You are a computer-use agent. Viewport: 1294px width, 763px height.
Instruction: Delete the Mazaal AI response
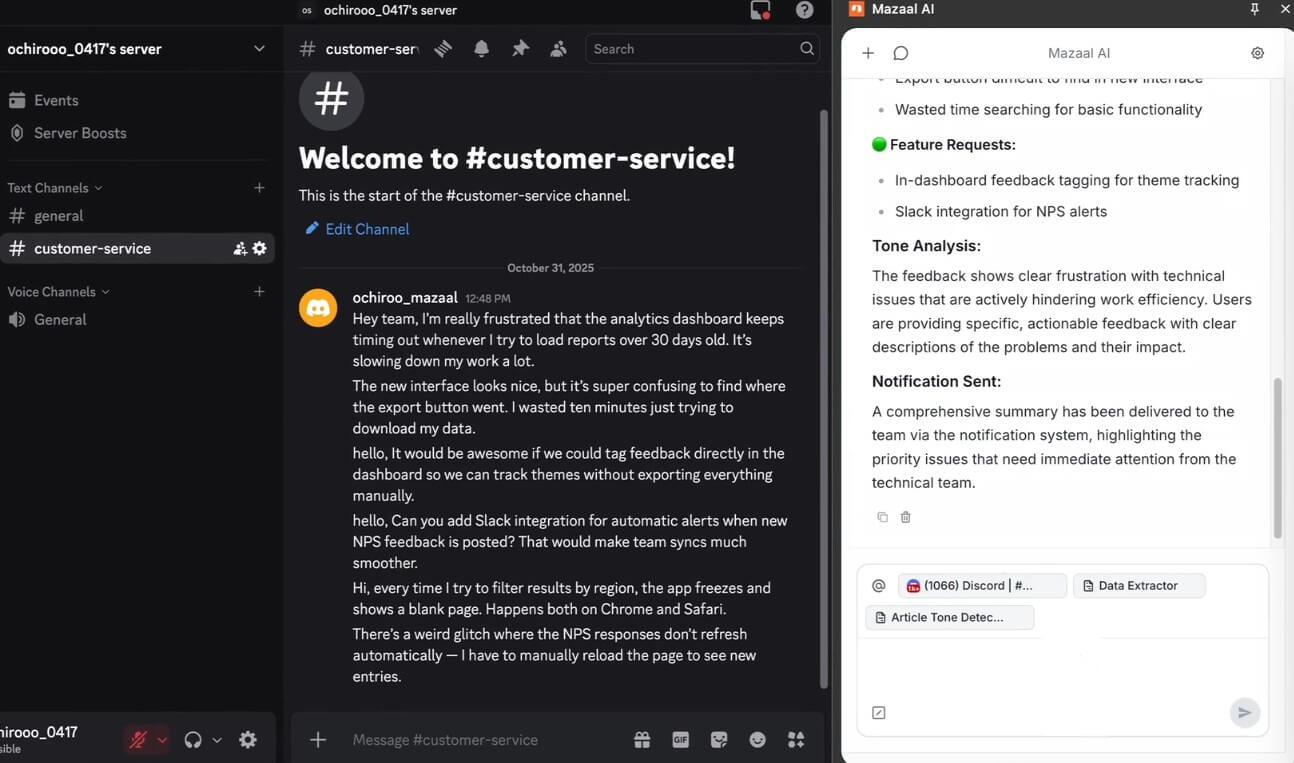coord(906,517)
